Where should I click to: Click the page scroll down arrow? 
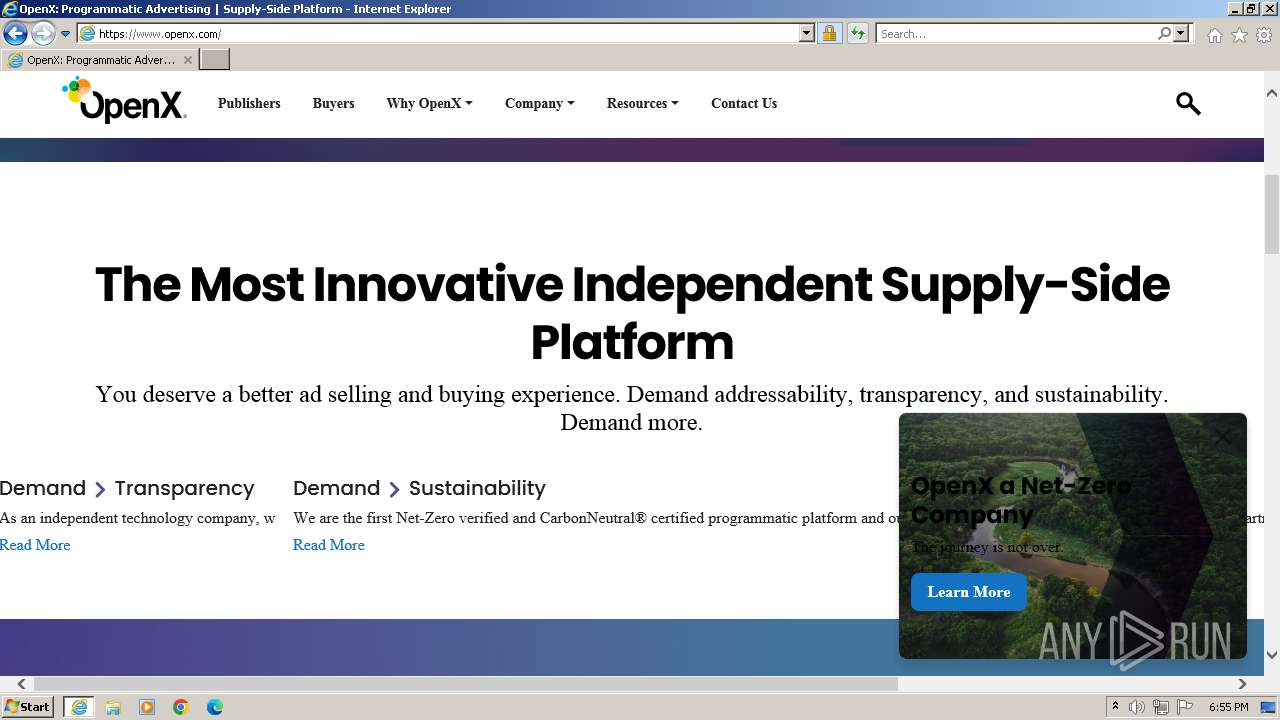(1272, 655)
